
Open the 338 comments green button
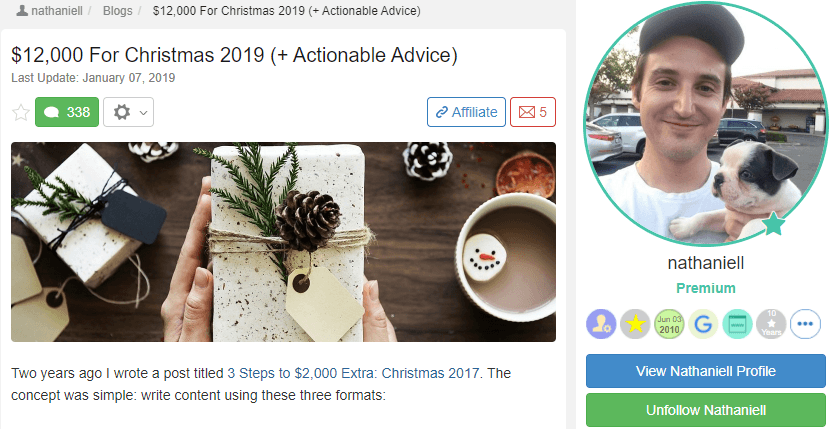coord(67,112)
